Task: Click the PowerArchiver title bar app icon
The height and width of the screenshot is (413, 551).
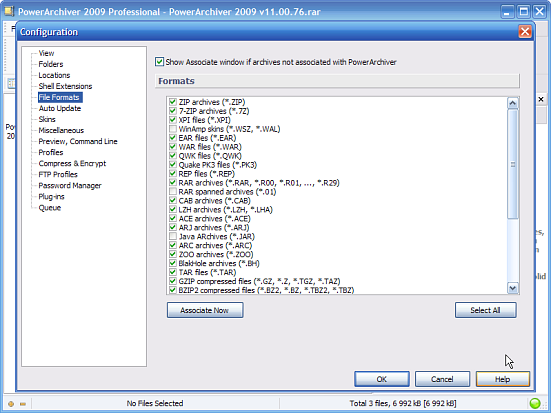Action: coord(9,11)
